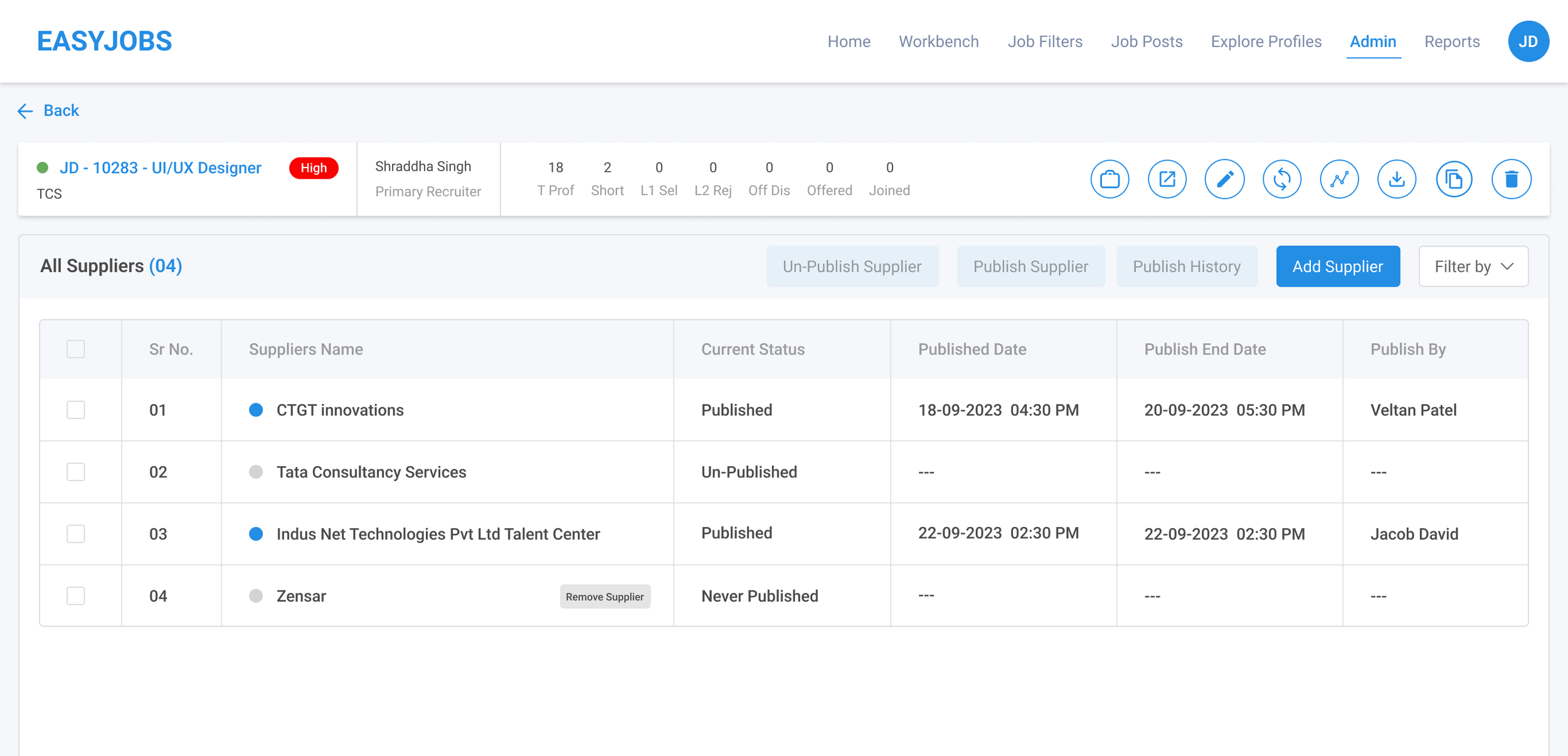This screenshot has height=756, width=1568.
Task: Open job in external link icon
Action: [x=1167, y=179]
